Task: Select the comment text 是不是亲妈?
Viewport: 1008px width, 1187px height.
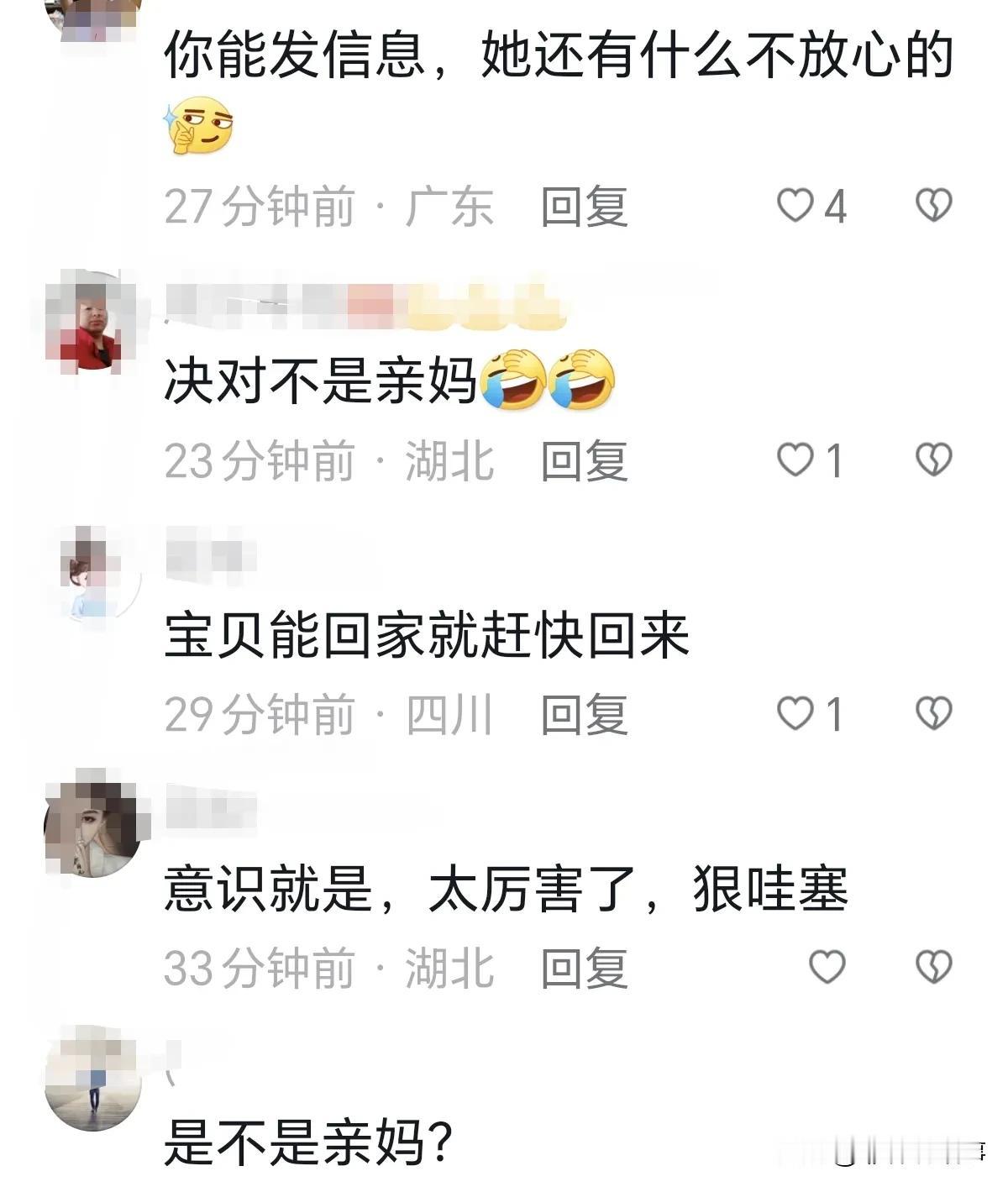Action: click(309, 1142)
